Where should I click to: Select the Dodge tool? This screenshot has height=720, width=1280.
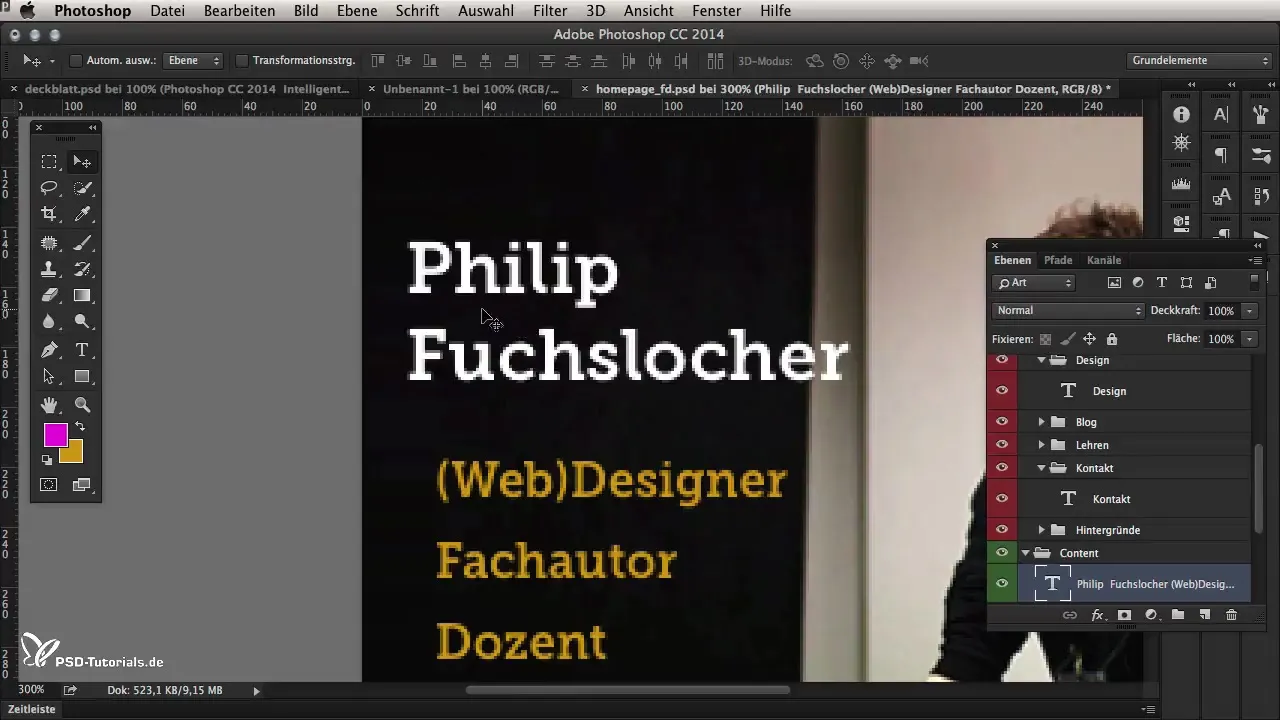[x=82, y=321]
